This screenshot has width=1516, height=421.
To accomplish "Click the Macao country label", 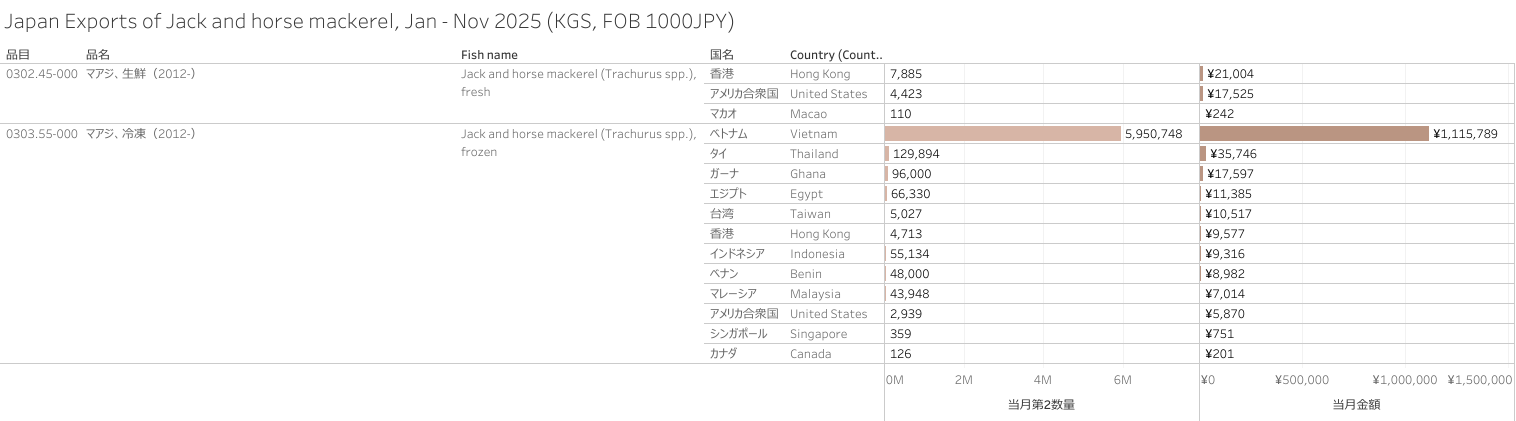I will point(808,114).
